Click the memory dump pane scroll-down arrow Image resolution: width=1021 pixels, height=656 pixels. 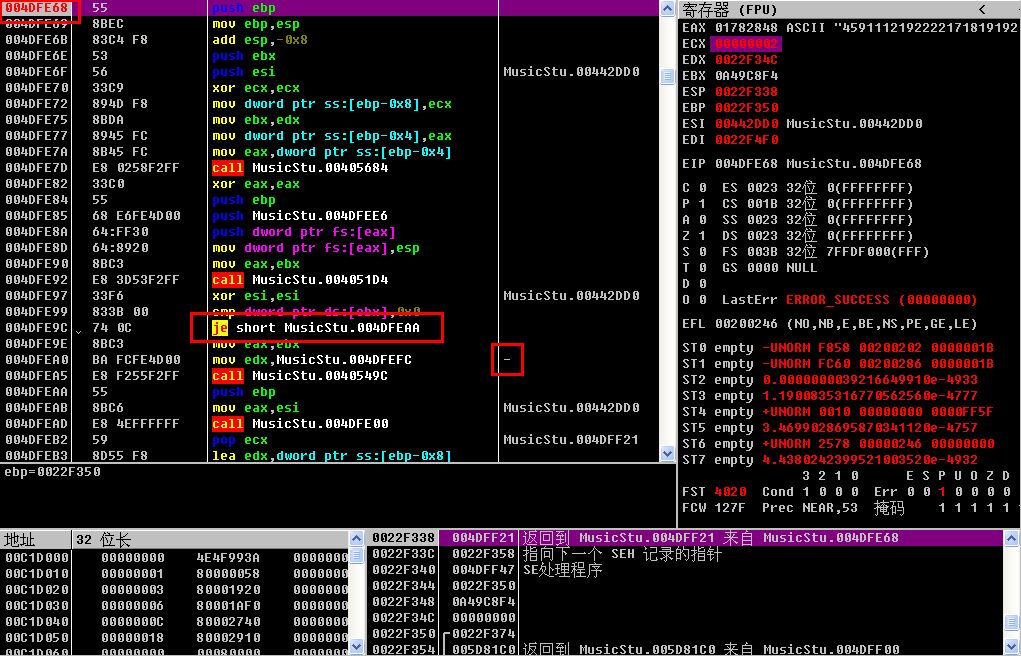click(x=356, y=646)
